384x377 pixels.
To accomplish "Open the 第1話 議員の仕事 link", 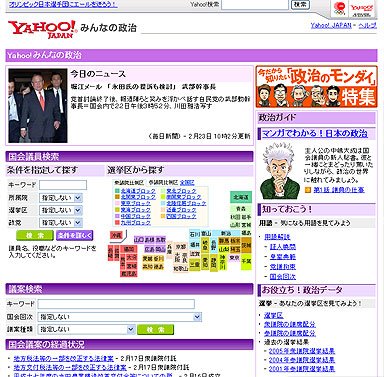I will (339, 190).
